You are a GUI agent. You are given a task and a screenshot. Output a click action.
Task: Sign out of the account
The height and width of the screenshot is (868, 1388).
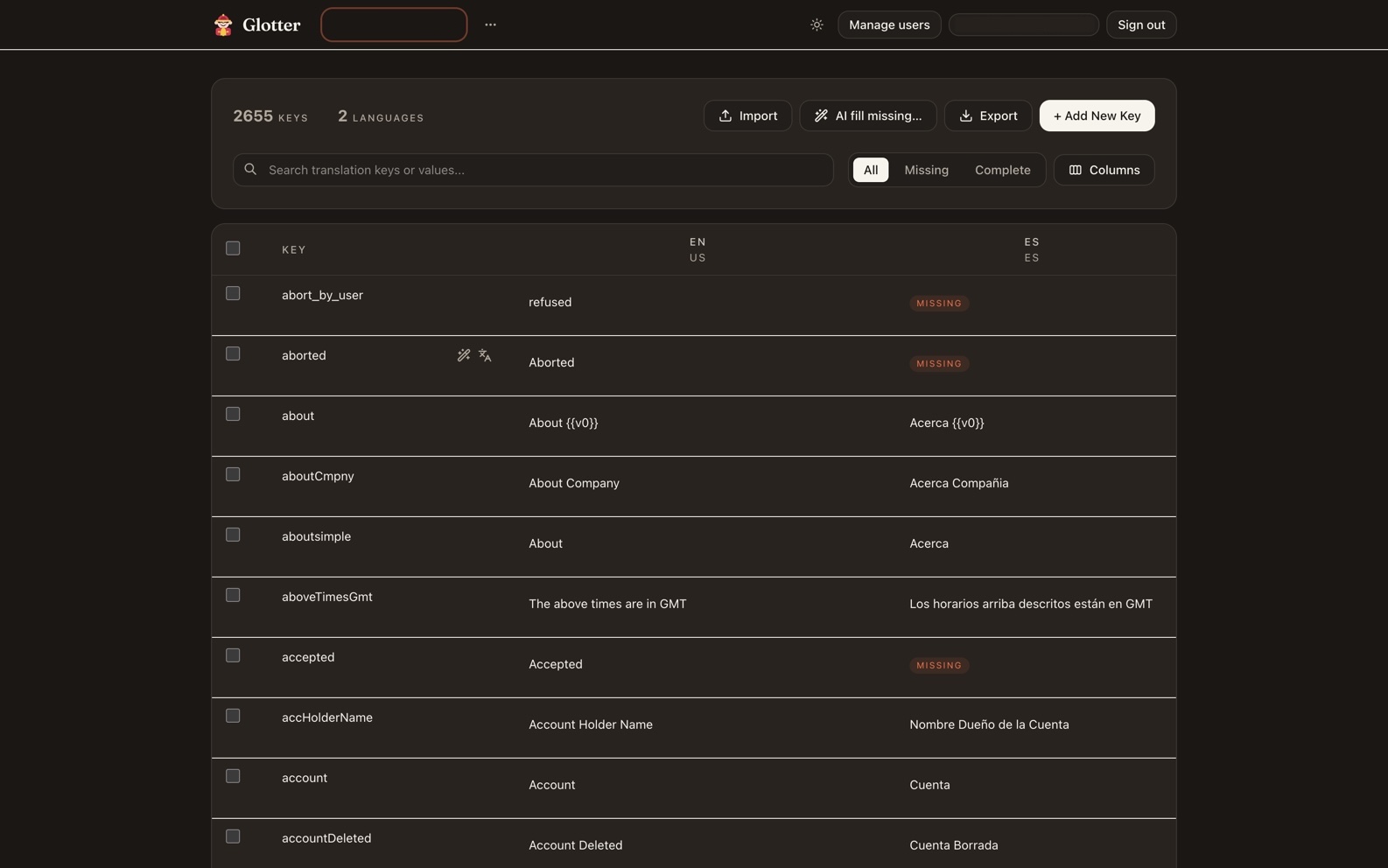point(1141,24)
